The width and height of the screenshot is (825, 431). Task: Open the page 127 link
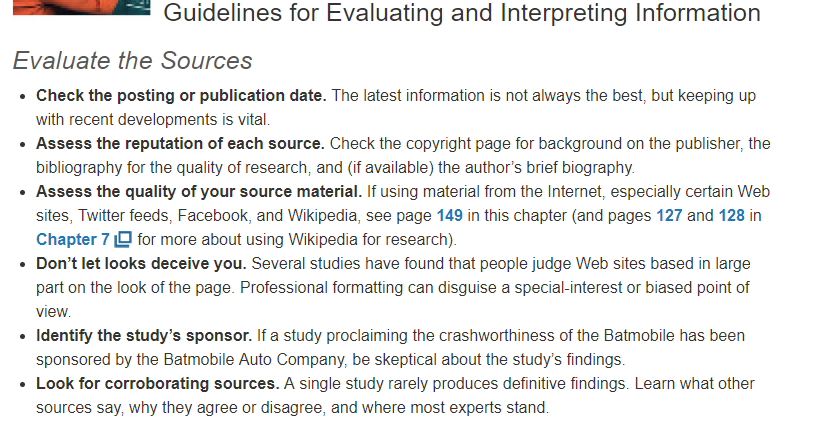[x=669, y=215]
